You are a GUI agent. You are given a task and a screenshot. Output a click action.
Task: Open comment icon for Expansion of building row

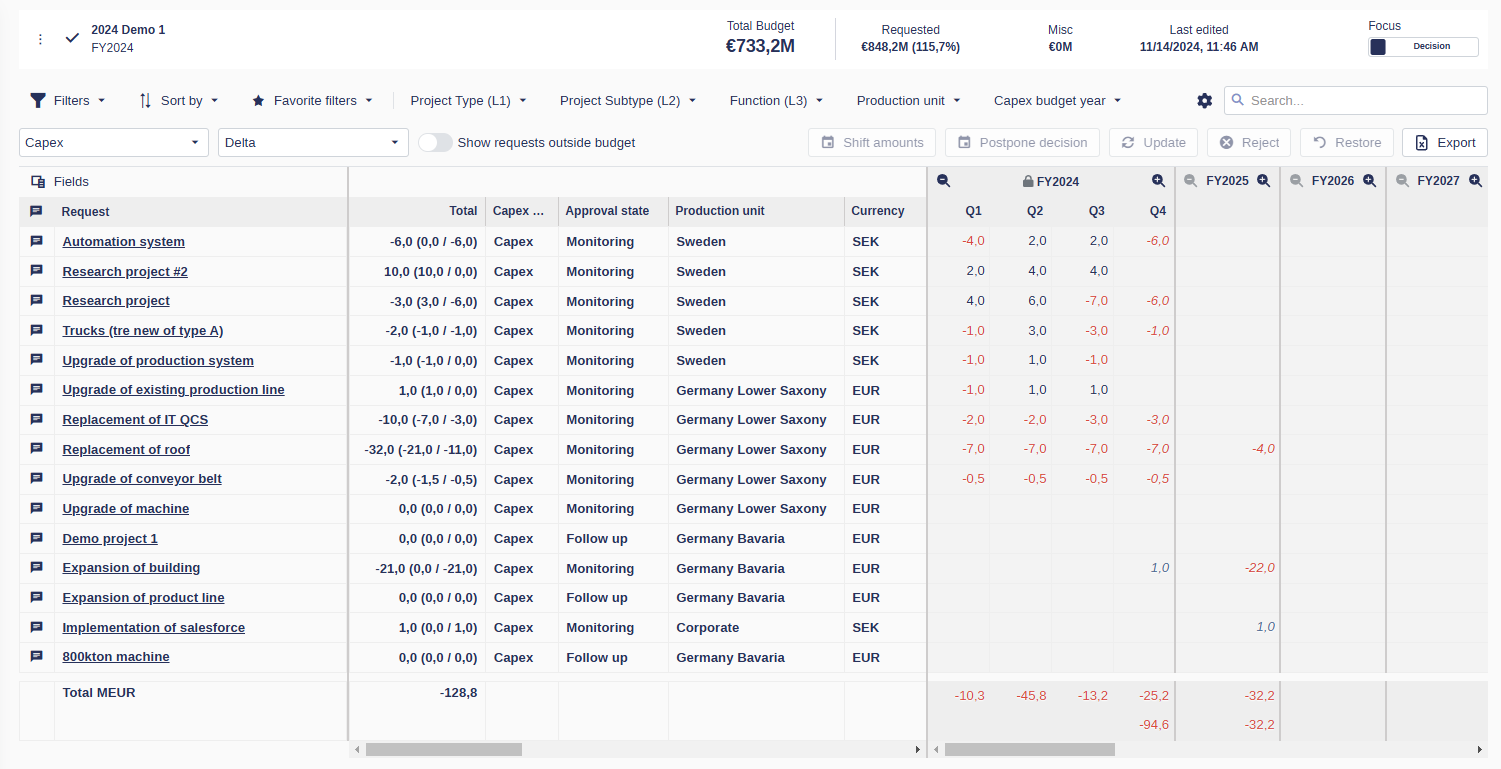[37, 567]
